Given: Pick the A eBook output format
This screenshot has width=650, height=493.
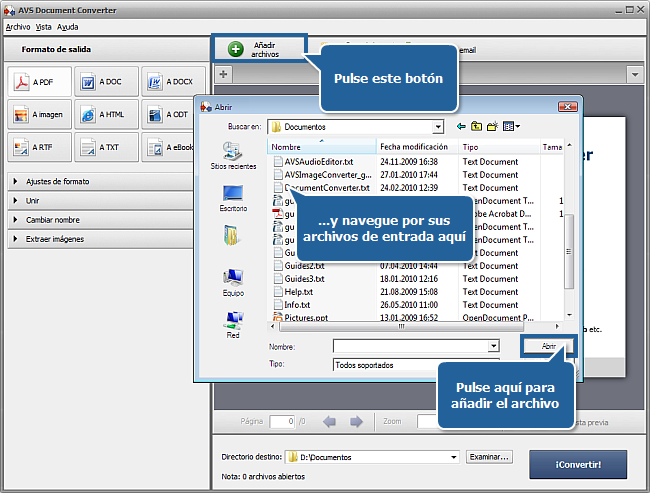Looking at the screenshot, I should click(167, 147).
